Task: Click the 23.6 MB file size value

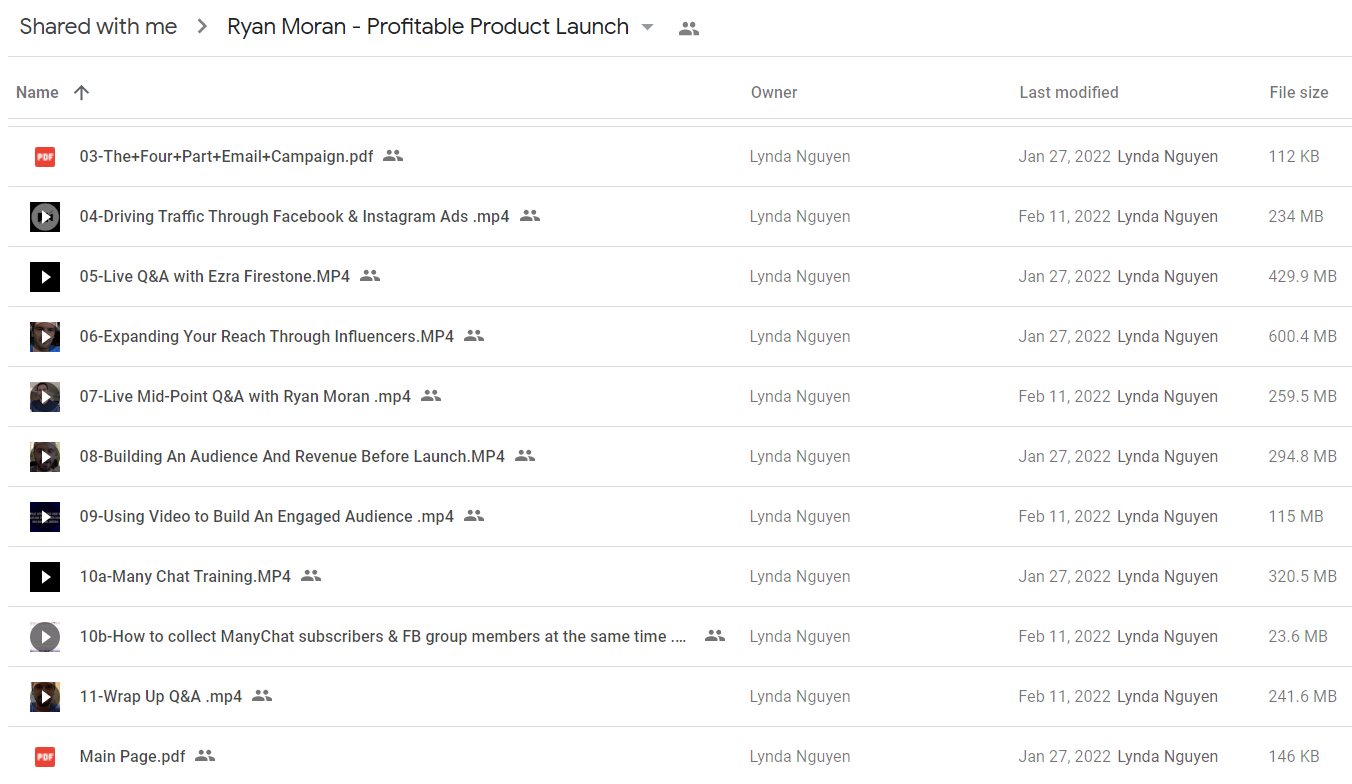Action: [x=1298, y=636]
